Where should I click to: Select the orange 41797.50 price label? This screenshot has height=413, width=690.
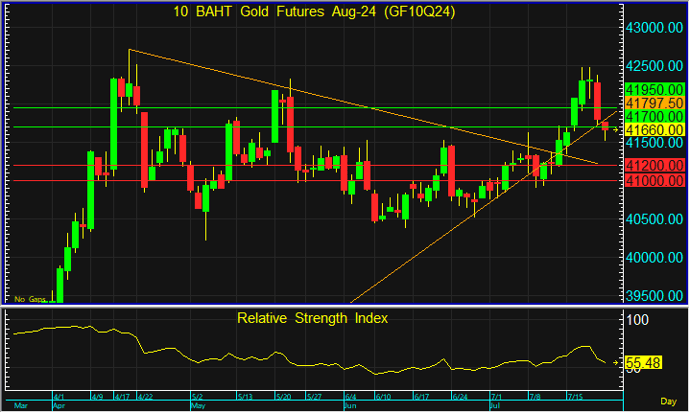click(x=652, y=103)
